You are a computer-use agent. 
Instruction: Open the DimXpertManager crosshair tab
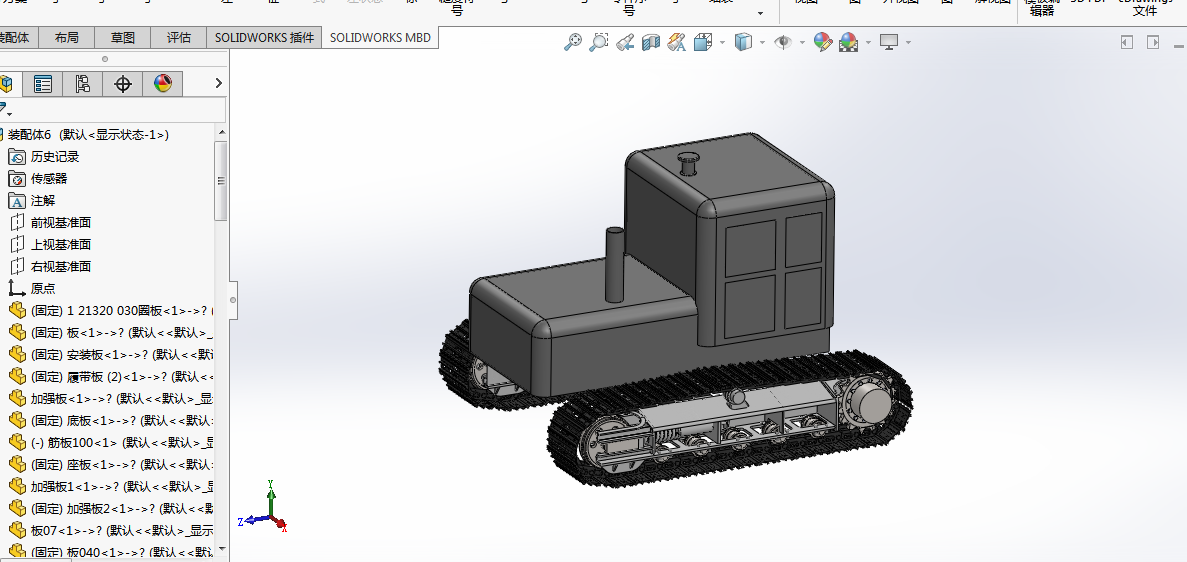[x=123, y=83]
